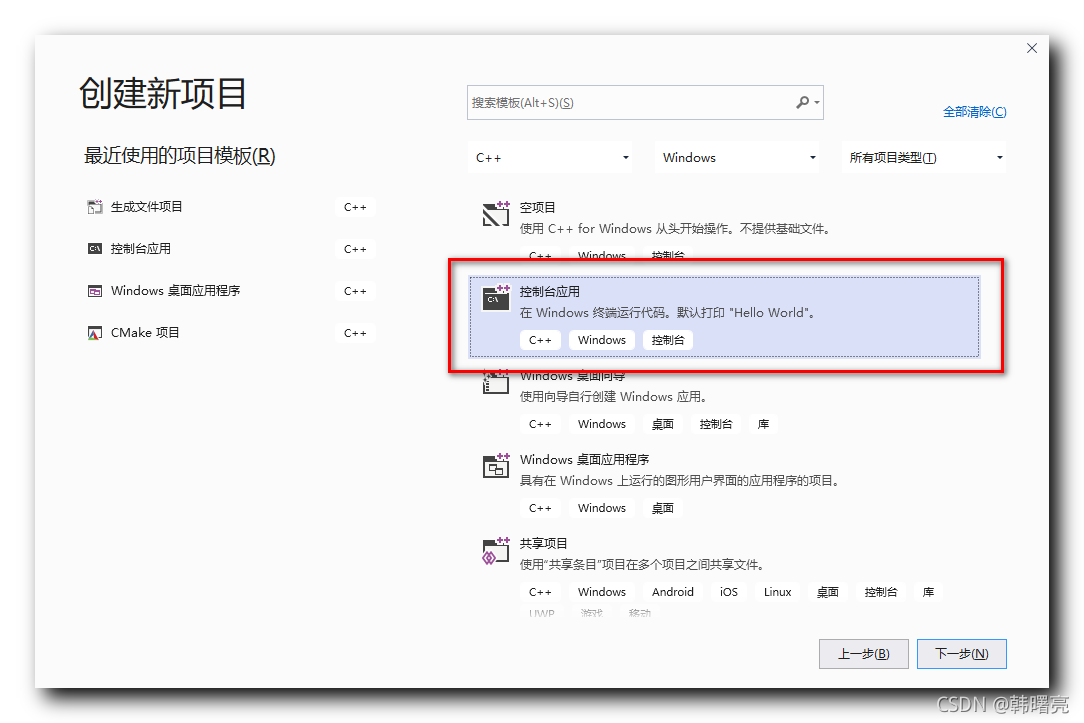Click the Windows 桌面向导 template icon
The image size is (1084, 723).
click(x=496, y=382)
